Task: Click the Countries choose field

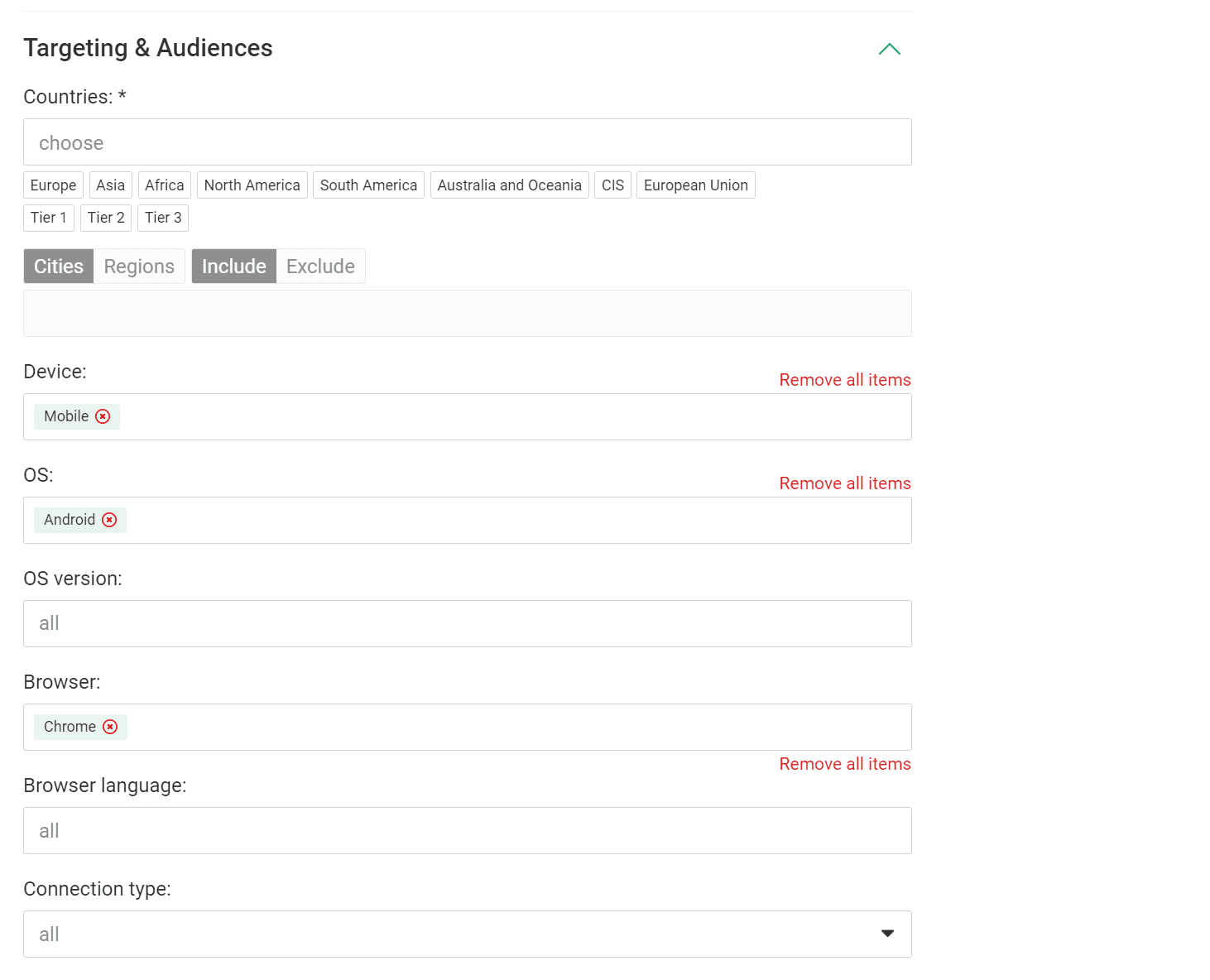Action: [468, 142]
